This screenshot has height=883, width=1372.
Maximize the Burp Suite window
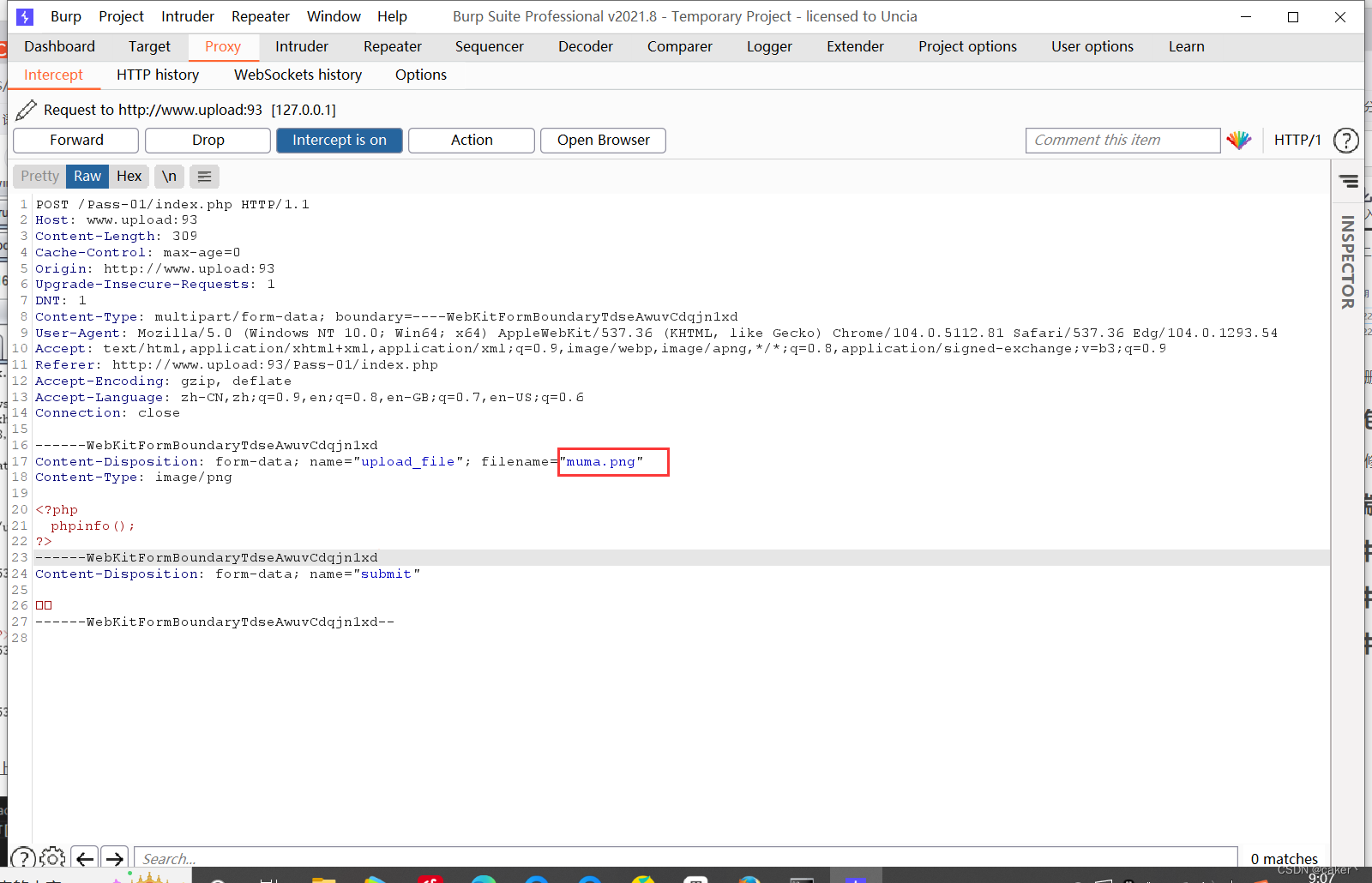(1293, 17)
